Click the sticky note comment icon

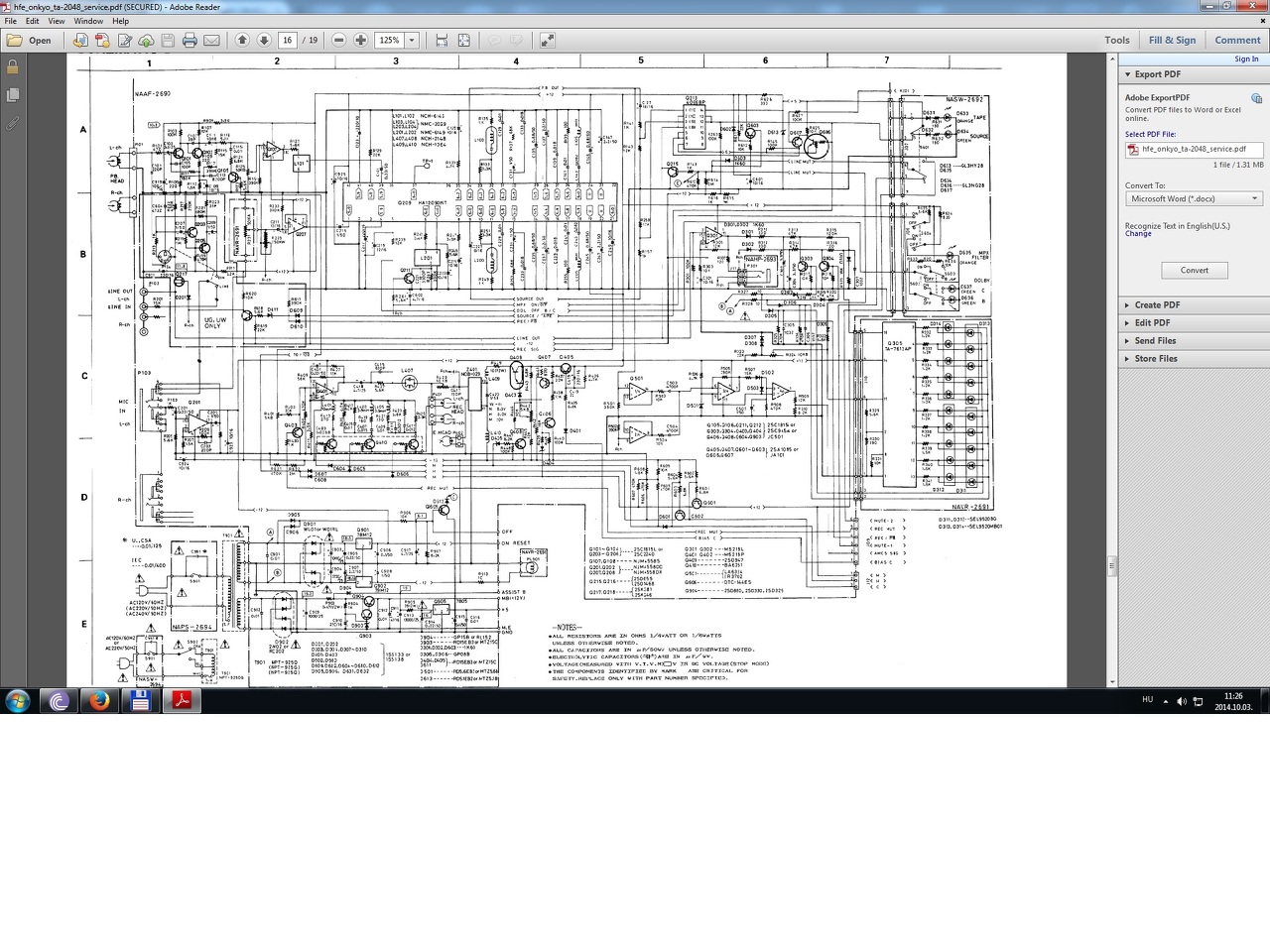click(494, 41)
